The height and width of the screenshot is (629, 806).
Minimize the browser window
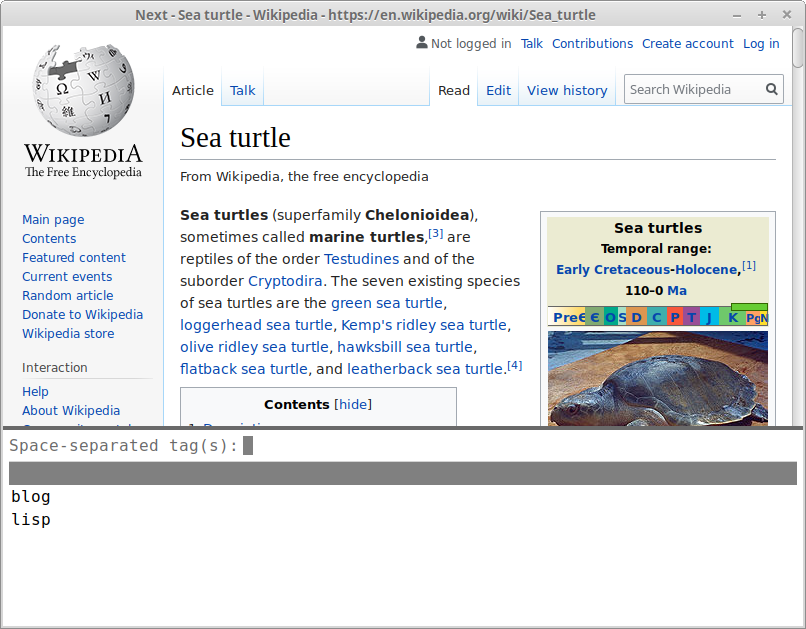[737, 15]
